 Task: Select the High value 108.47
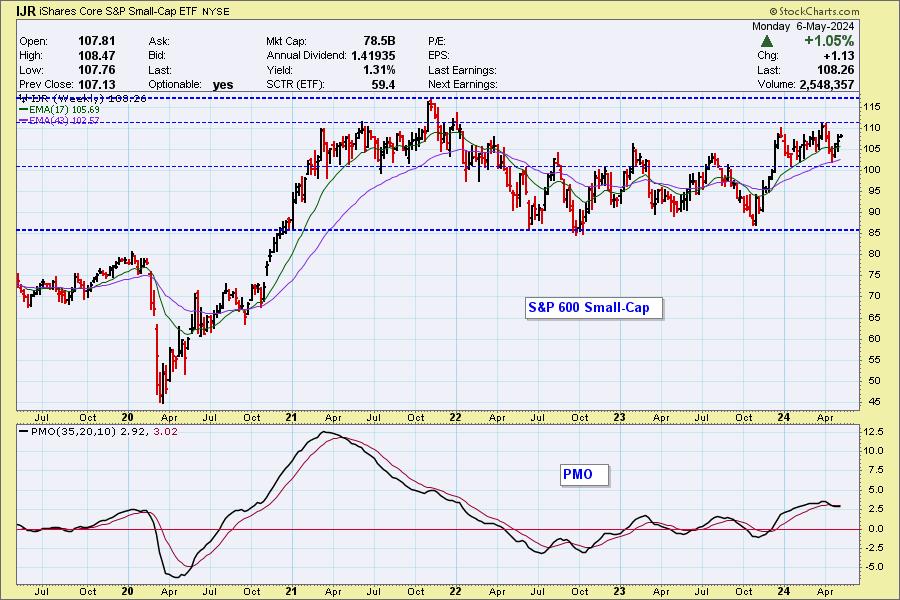click(96, 56)
